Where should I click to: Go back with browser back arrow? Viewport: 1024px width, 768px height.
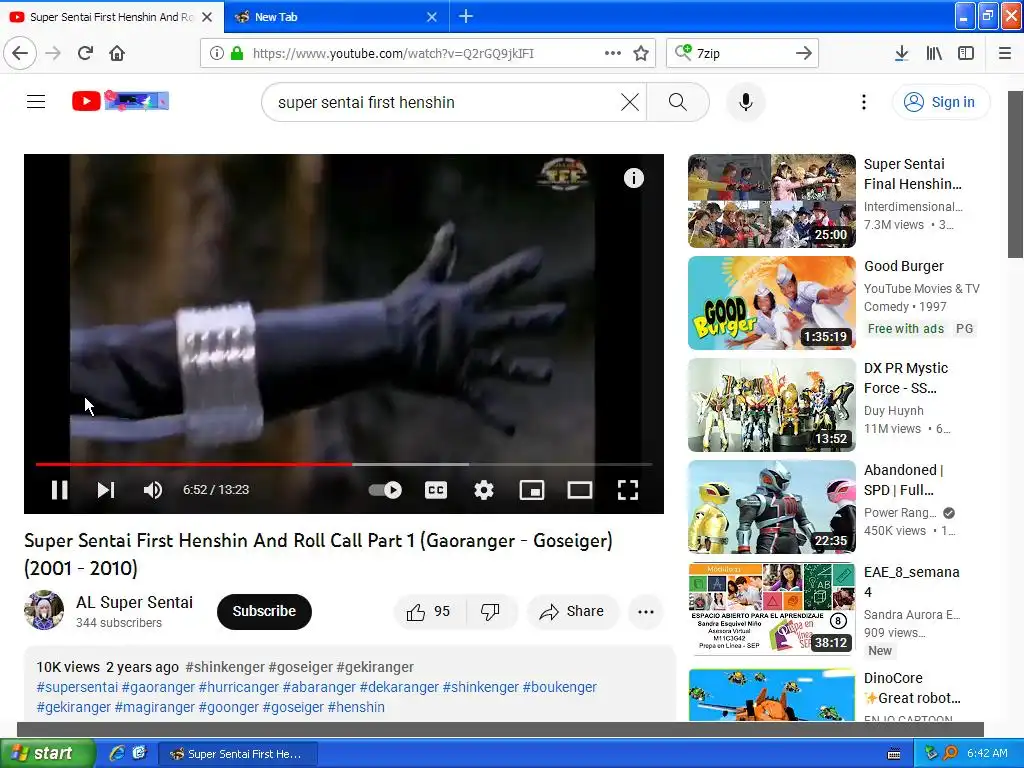[20, 53]
